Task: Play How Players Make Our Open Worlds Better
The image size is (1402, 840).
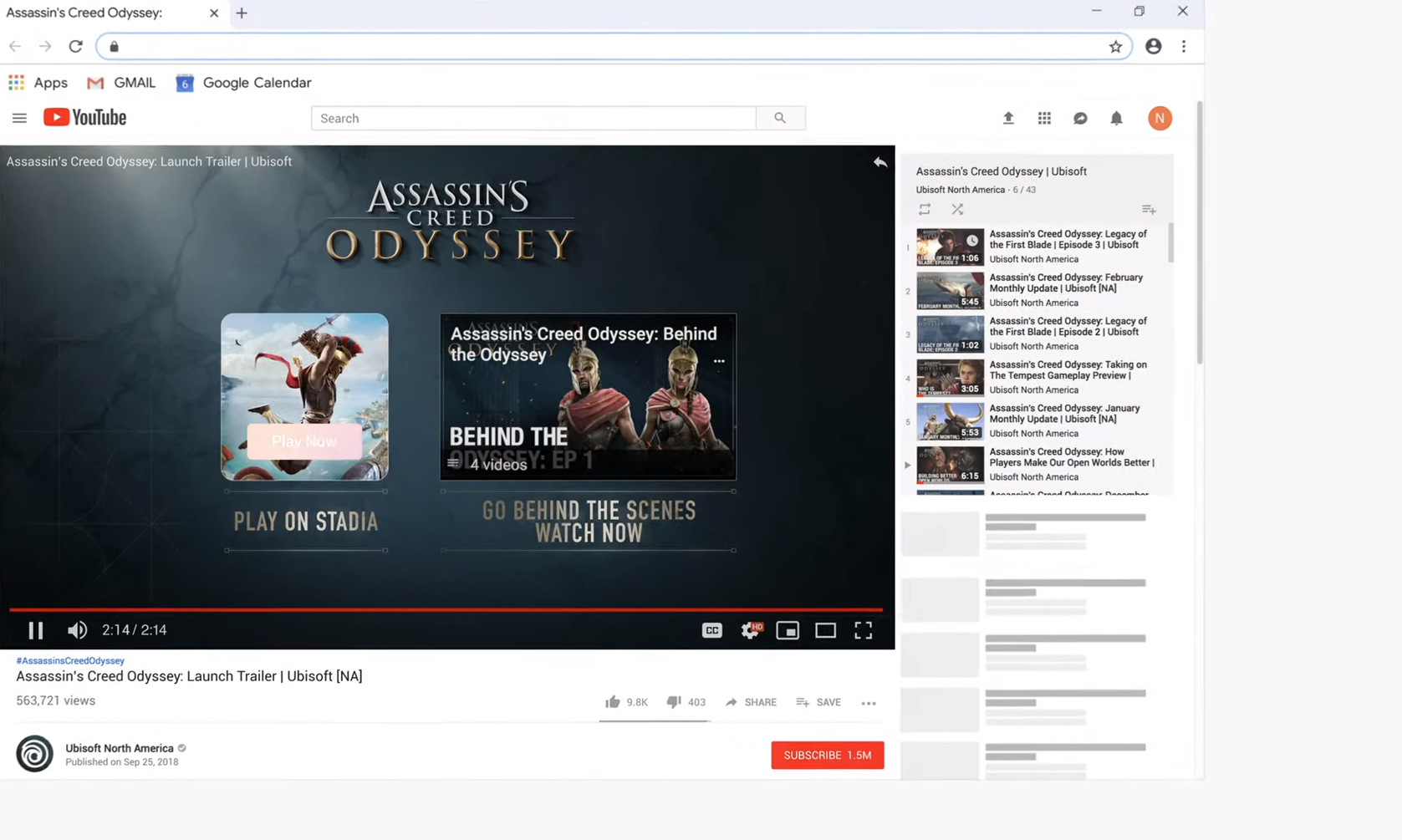Action: (1035, 464)
